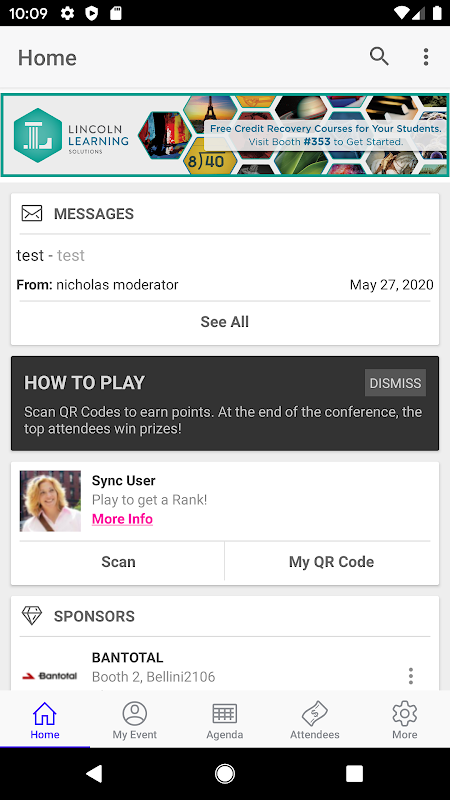Open the Agenda tab
The image size is (450, 800).
(x=224, y=719)
